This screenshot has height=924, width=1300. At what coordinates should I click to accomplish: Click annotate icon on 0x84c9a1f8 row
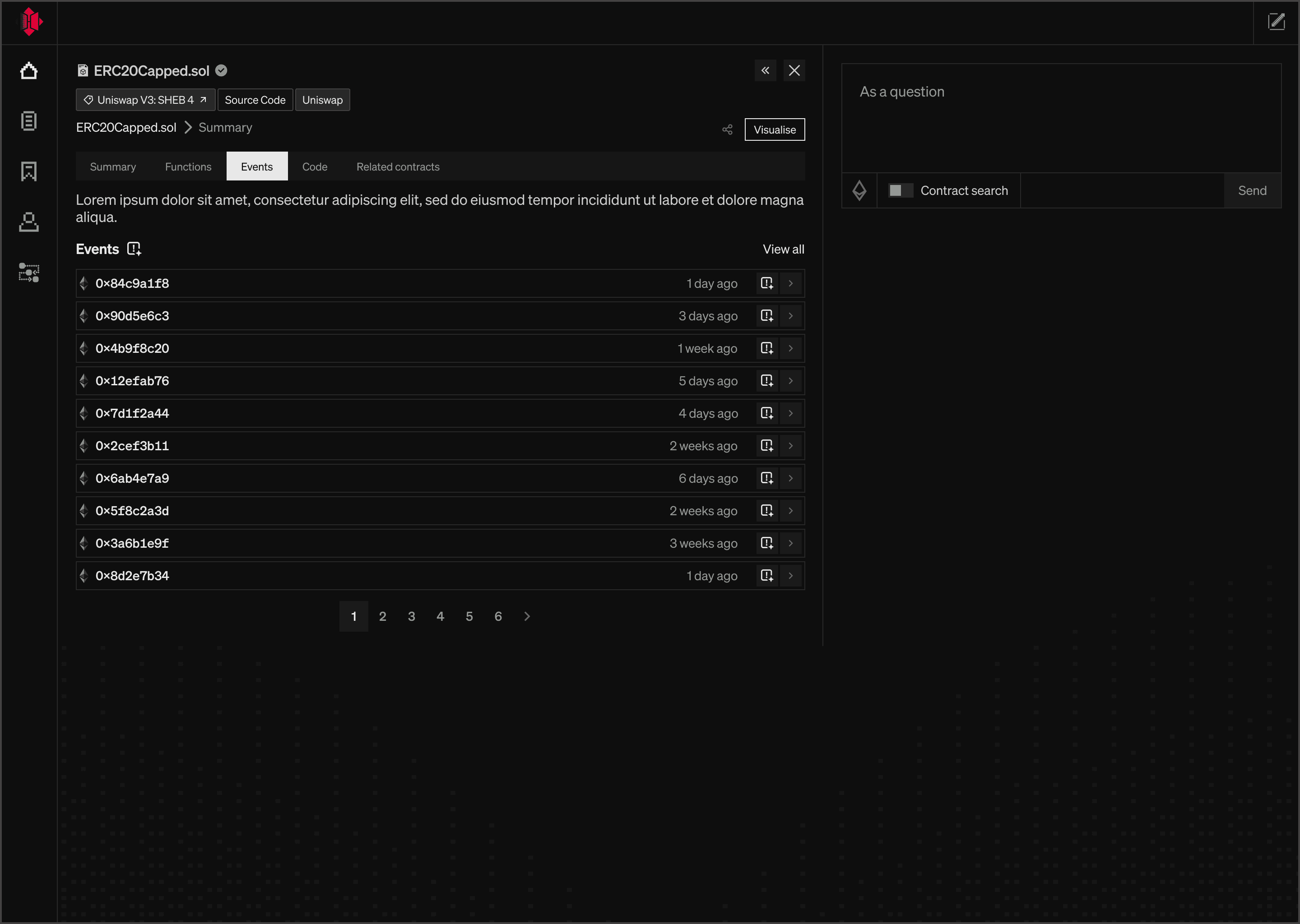(x=766, y=283)
